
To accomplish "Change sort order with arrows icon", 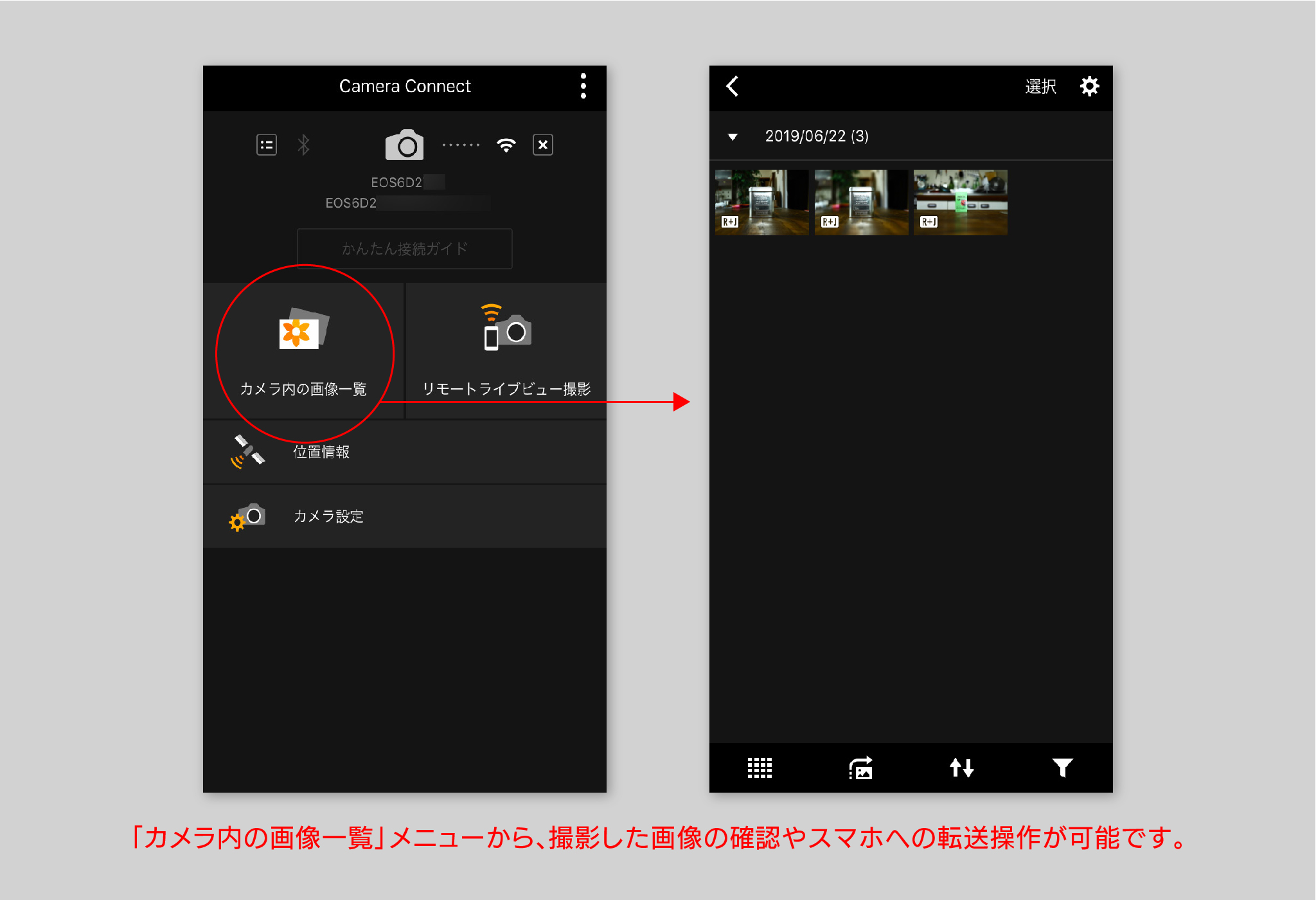I will [x=962, y=768].
